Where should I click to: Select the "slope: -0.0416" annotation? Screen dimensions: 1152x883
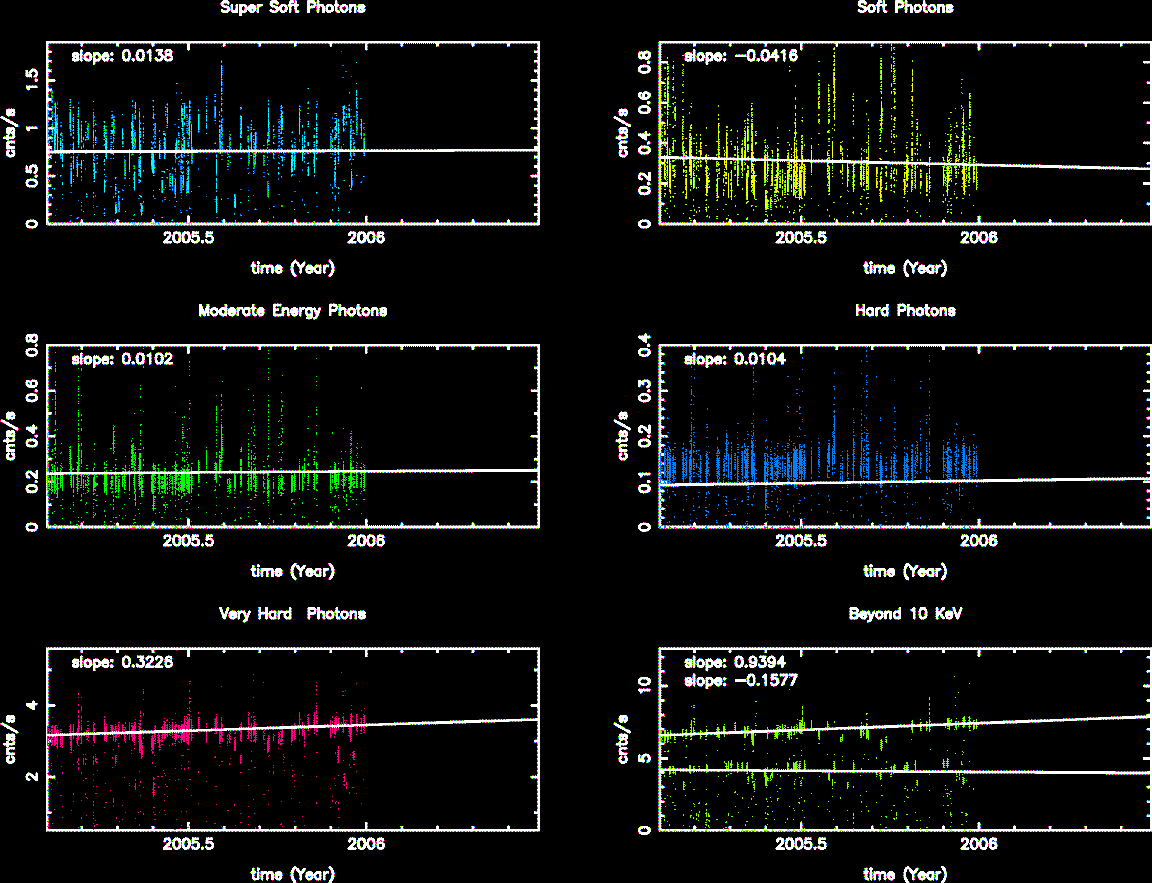[x=740, y=57]
